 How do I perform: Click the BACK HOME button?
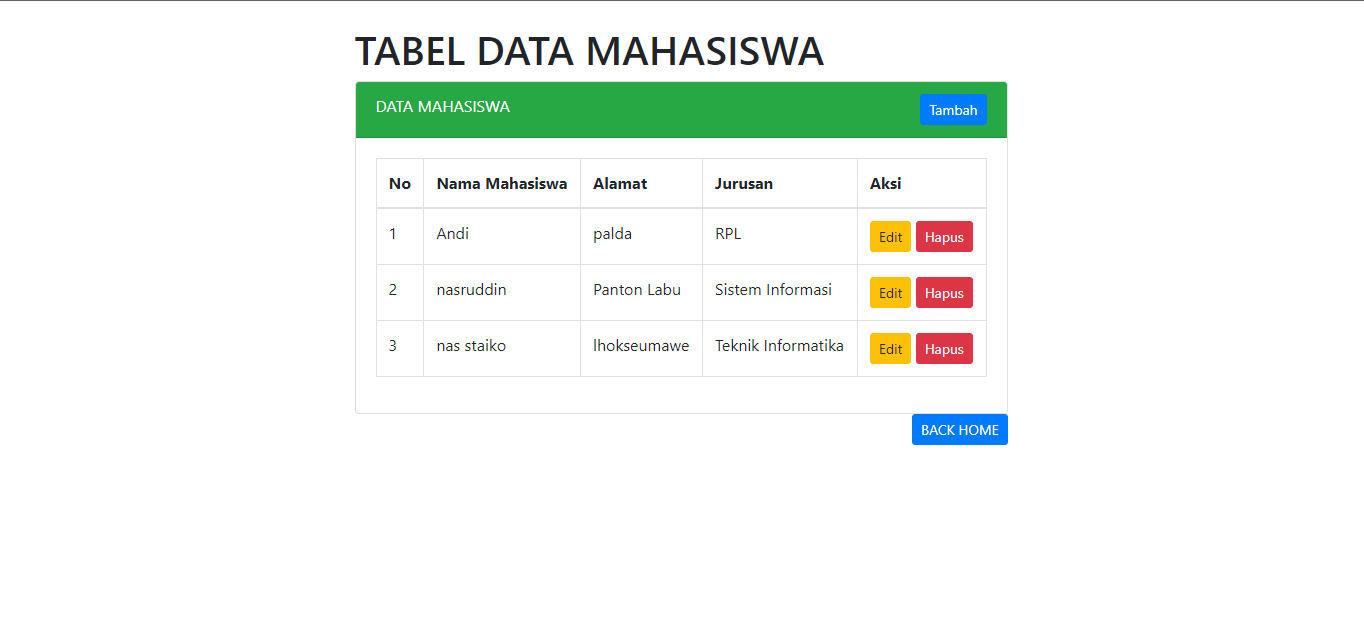[x=958, y=429]
